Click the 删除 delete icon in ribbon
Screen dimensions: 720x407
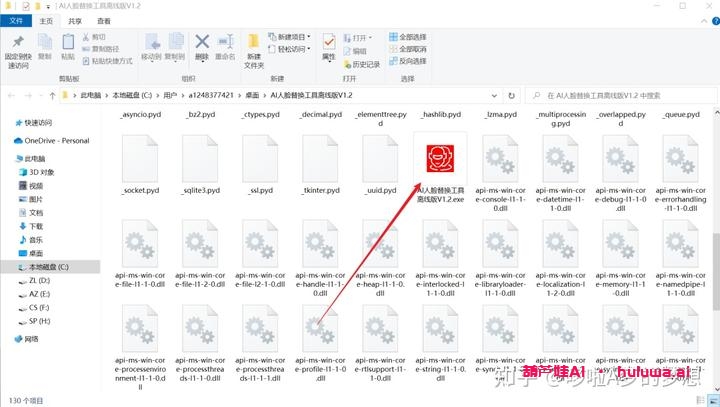tap(202, 44)
